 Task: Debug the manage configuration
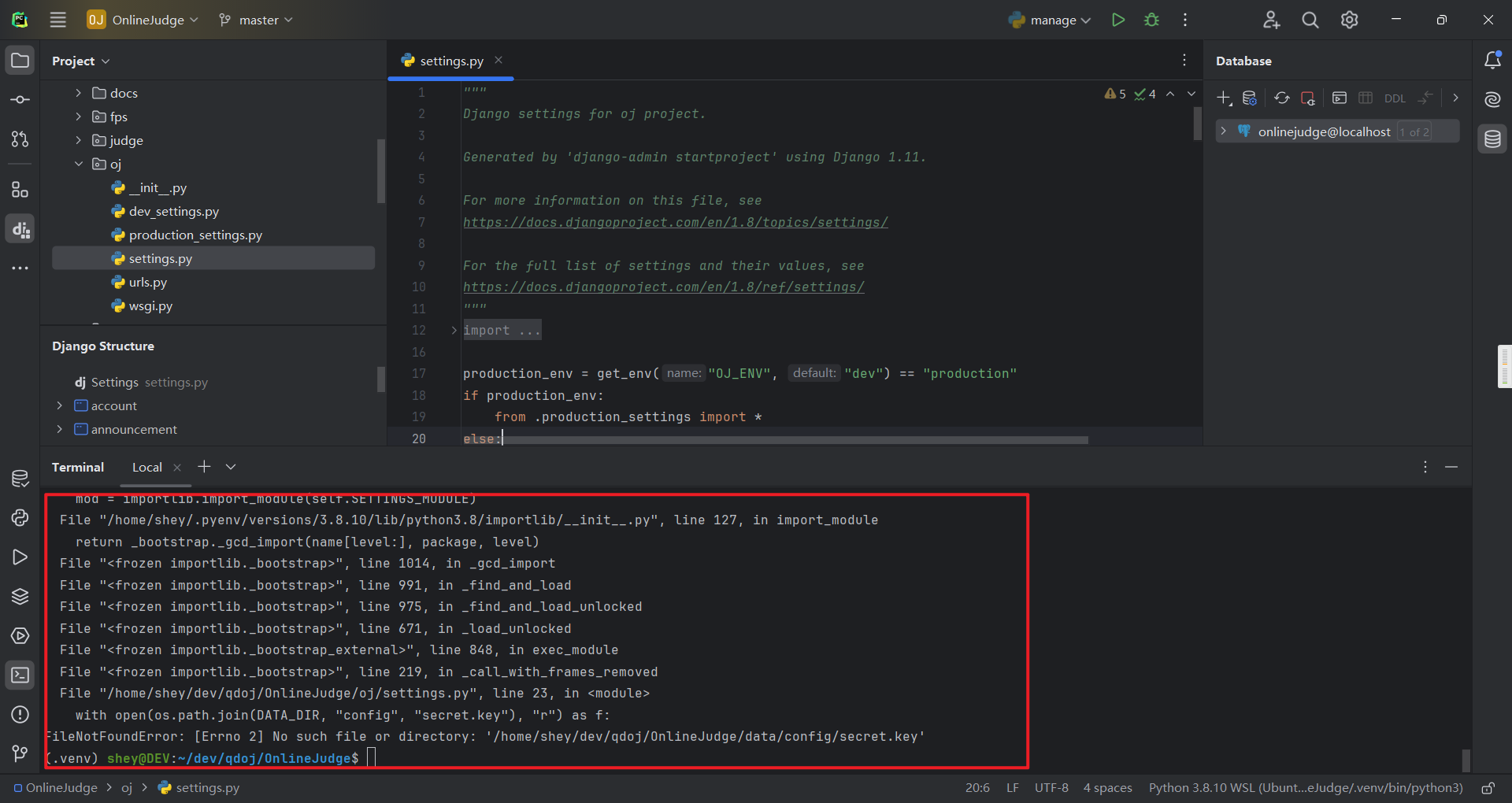1151,20
